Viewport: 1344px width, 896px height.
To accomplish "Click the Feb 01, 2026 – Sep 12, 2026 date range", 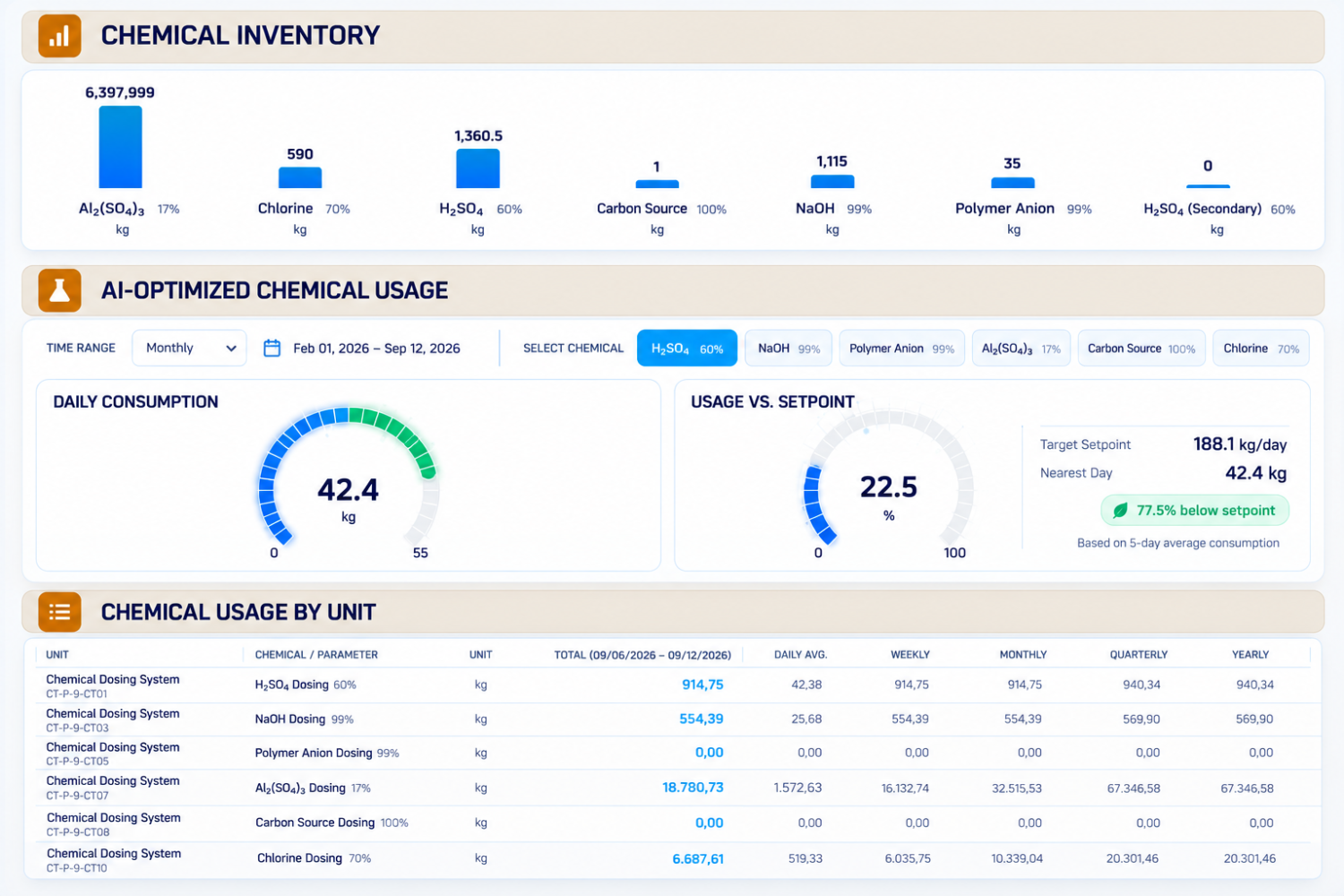I will [x=376, y=349].
